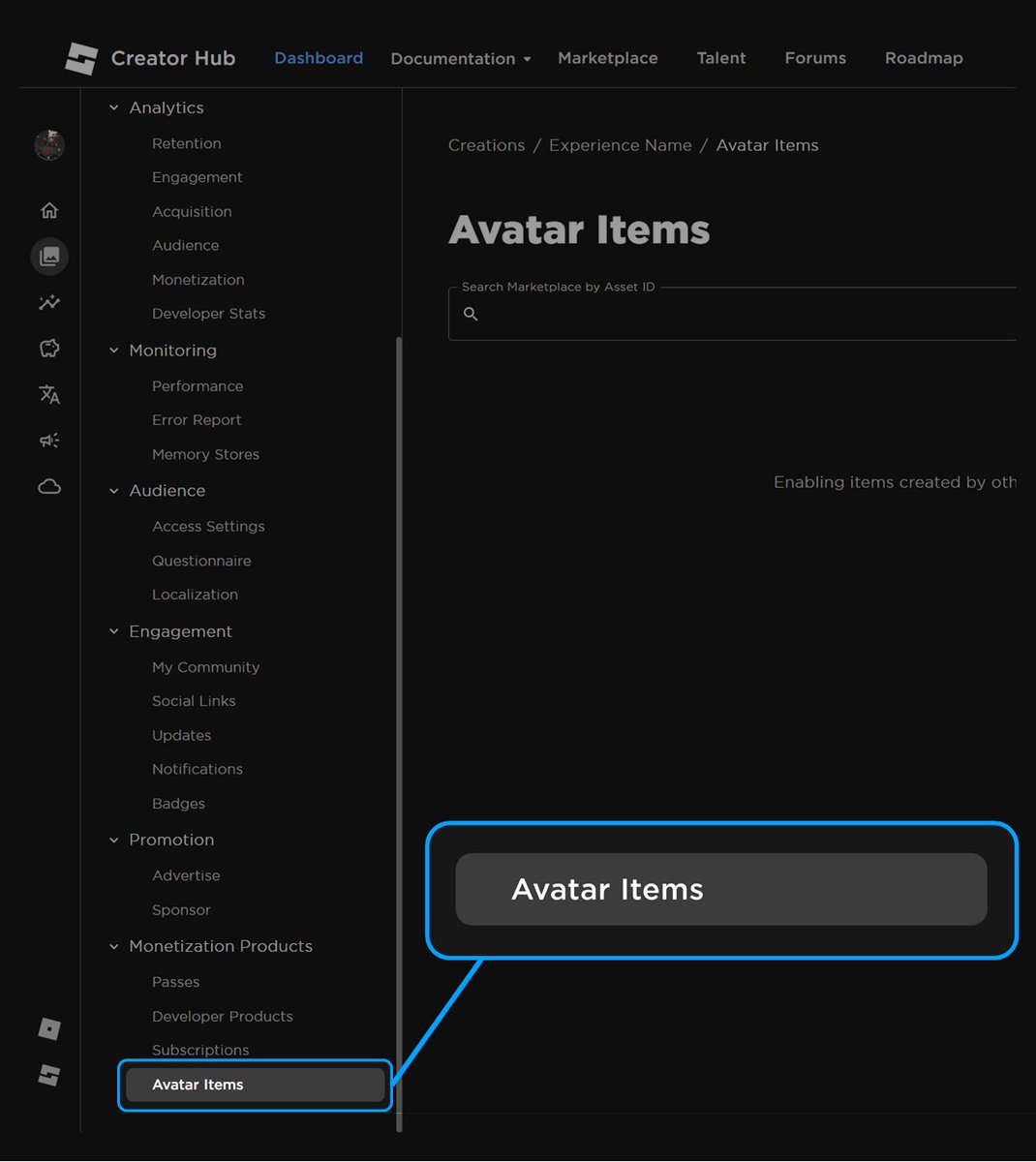Open the Talent top menu item
Viewport: 1036px width, 1162px height.
[721, 58]
